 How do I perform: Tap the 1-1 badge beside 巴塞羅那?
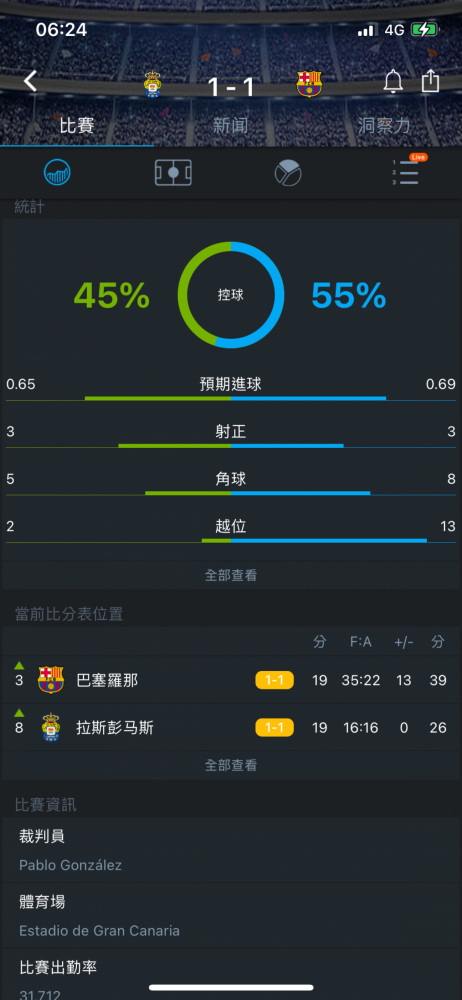[x=274, y=680]
